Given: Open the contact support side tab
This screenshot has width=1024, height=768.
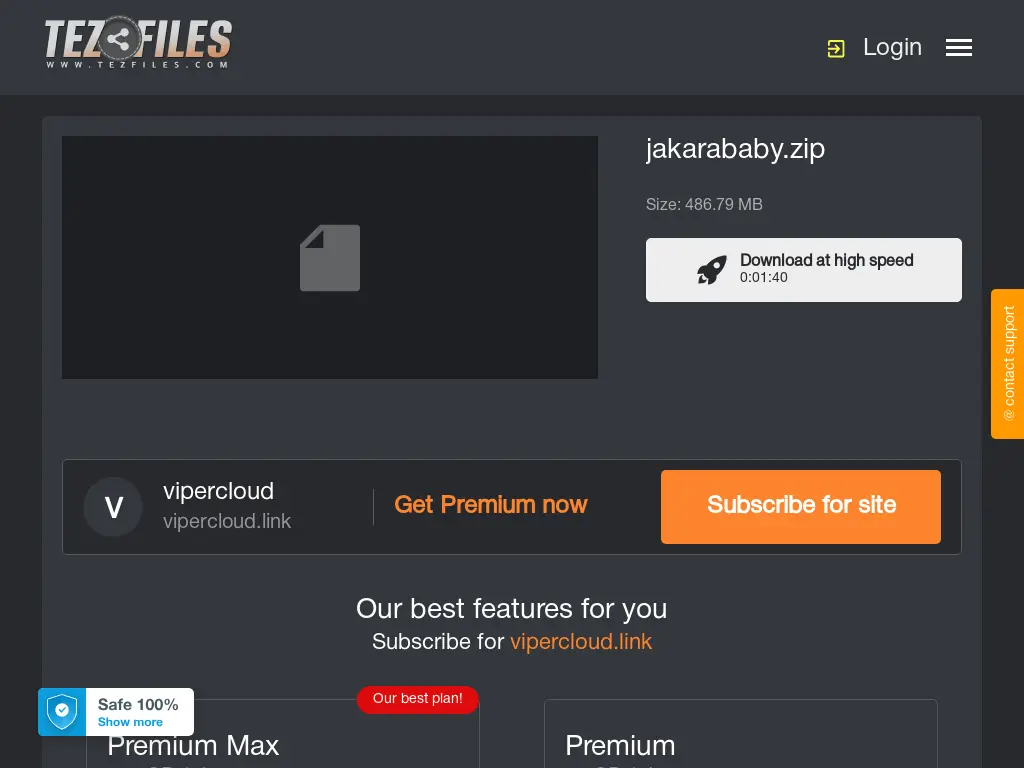Looking at the screenshot, I should click(1008, 364).
